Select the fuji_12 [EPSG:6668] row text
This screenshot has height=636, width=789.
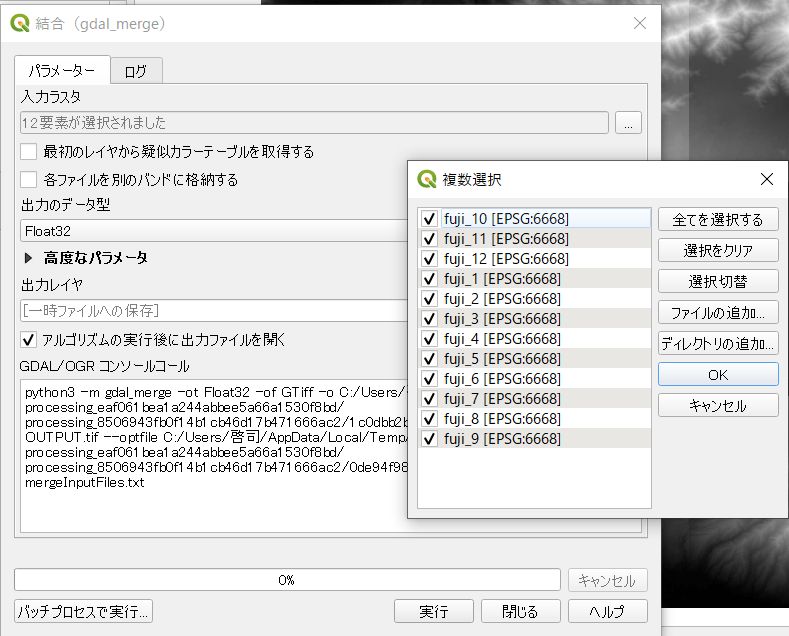click(x=506, y=259)
